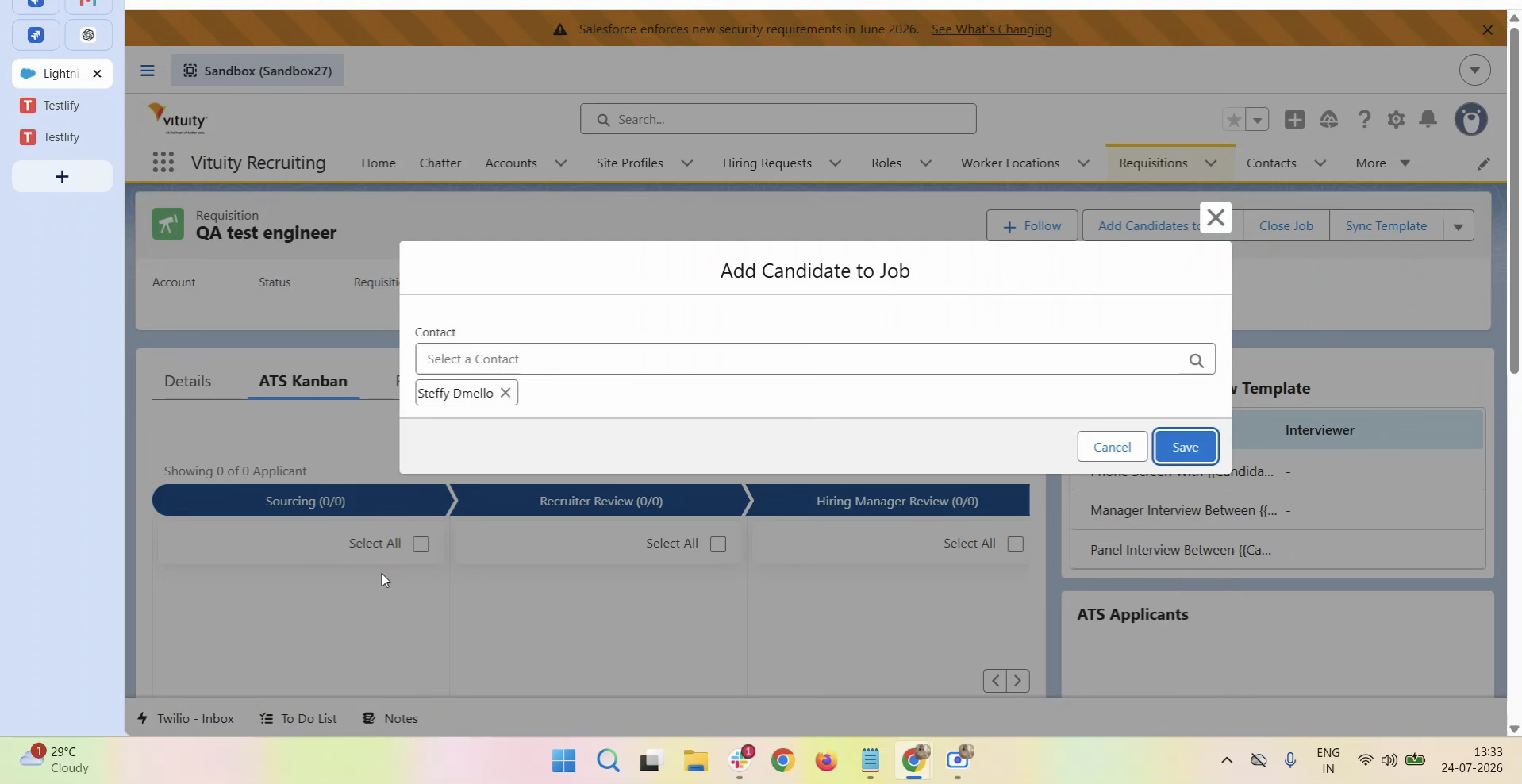
Task: Go to previous Kanban columns arrow
Action: [x=995, y=681]
